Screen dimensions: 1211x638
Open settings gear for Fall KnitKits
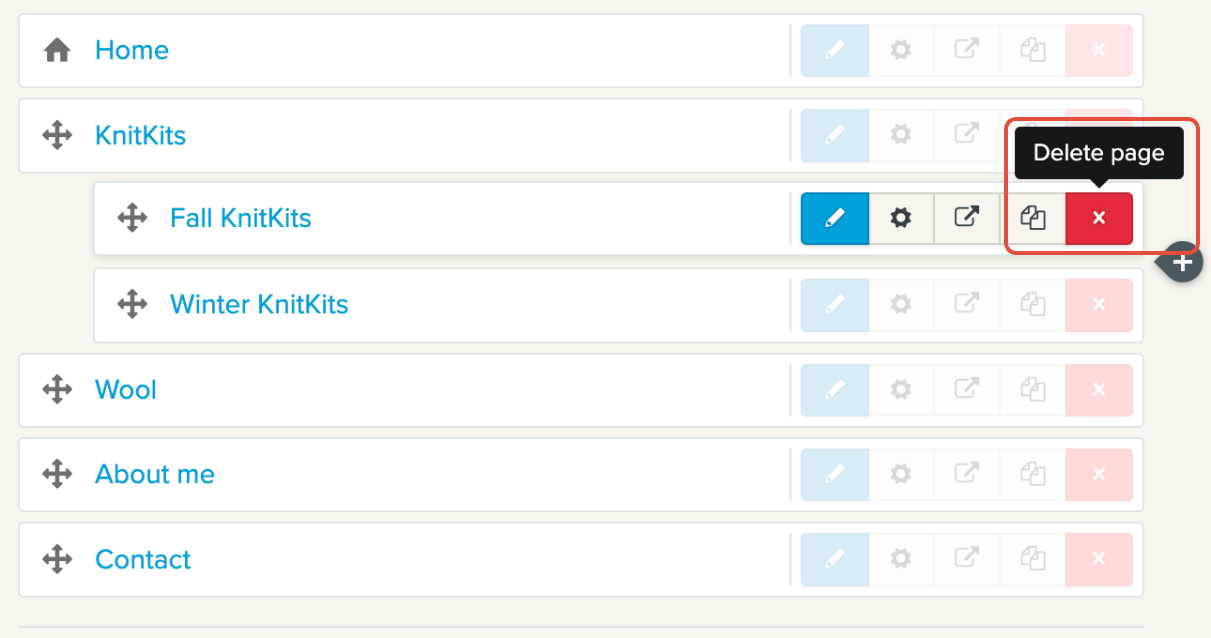901,218
